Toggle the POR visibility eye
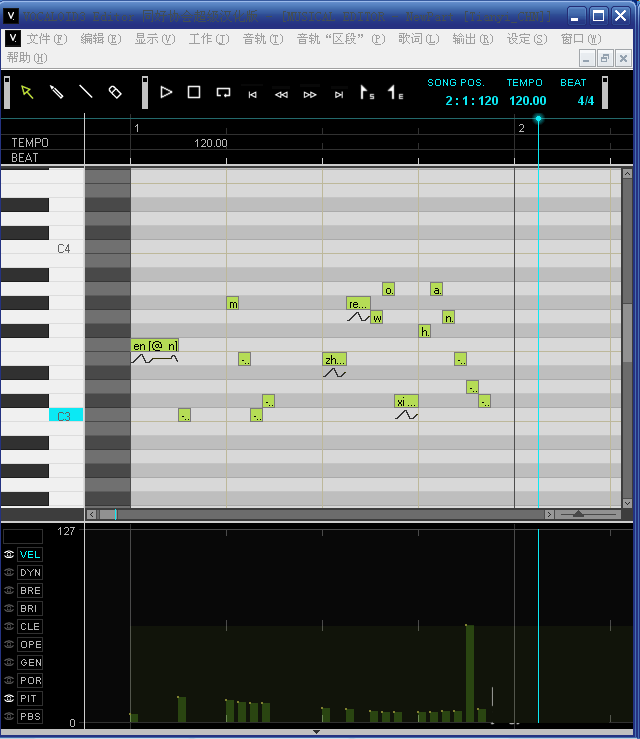 click(x=9, y=680)
